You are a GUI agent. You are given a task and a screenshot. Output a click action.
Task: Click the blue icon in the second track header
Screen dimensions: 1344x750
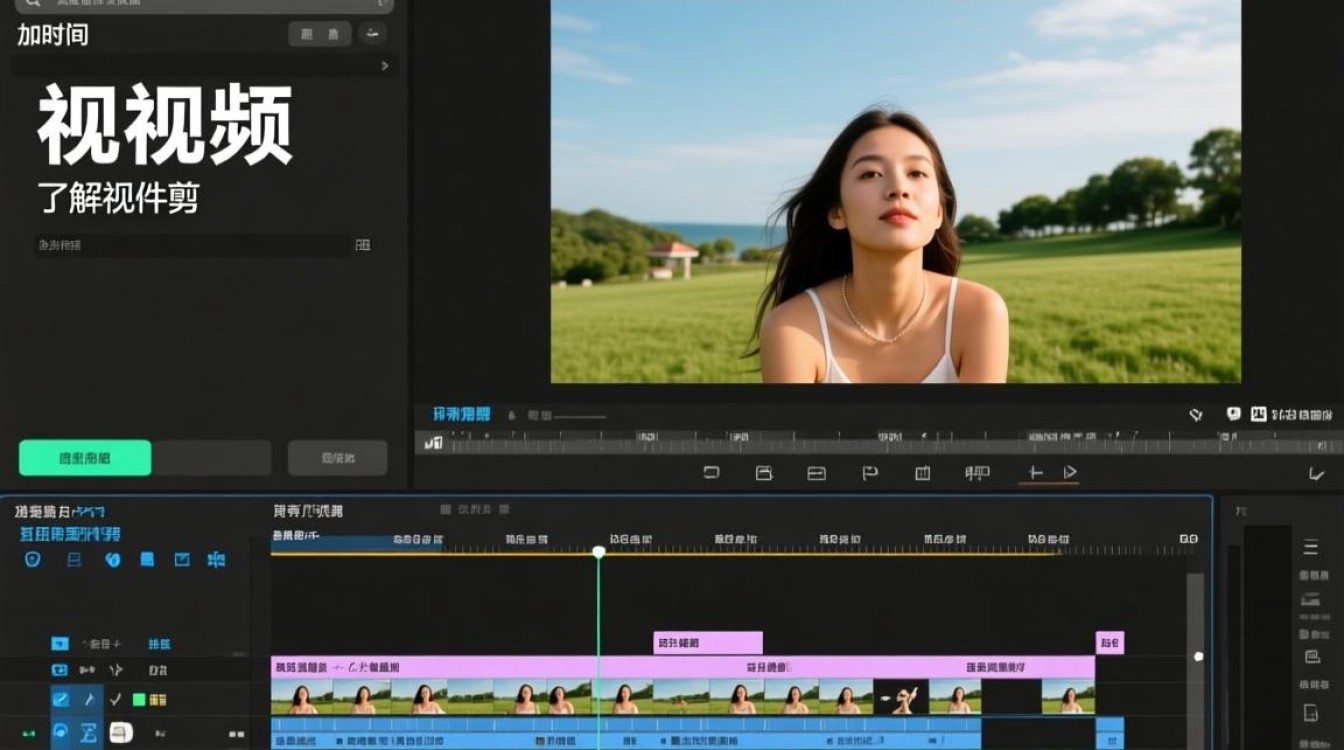60,670
